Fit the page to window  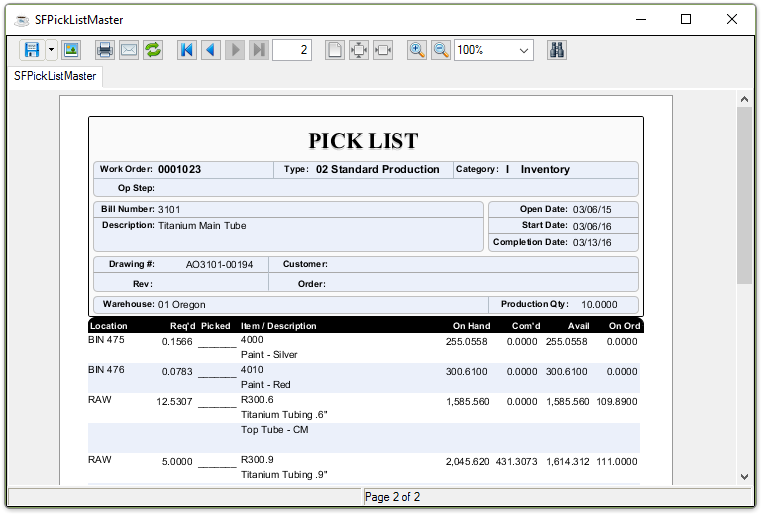(359, 50)
